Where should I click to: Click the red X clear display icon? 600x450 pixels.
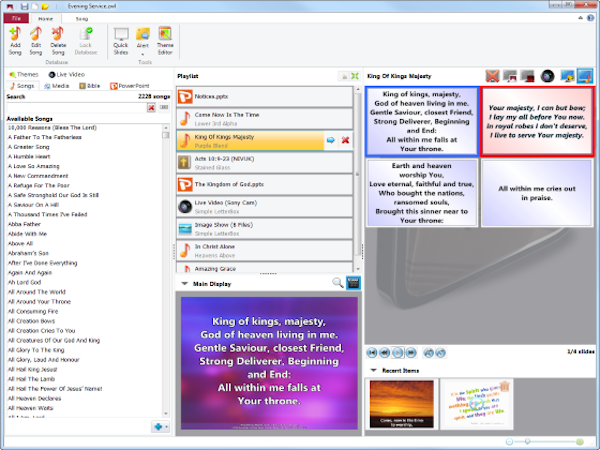pyautogui.click(x=492, y=76)
